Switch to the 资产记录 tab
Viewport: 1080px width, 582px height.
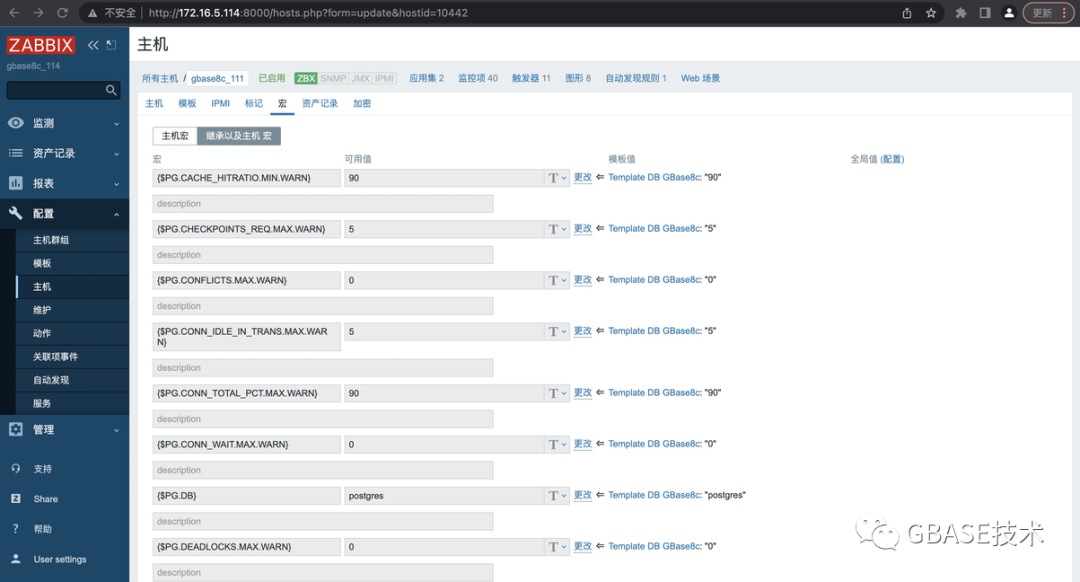click(x=320, y=103)
